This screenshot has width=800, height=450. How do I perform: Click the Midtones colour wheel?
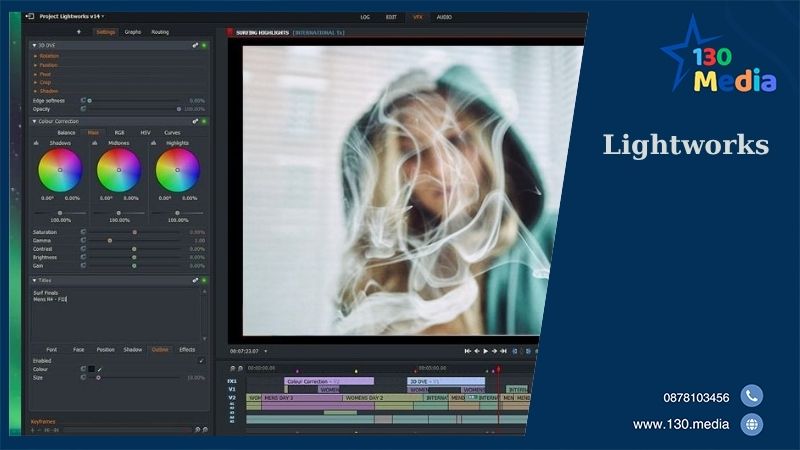click(x=118, y=170)
